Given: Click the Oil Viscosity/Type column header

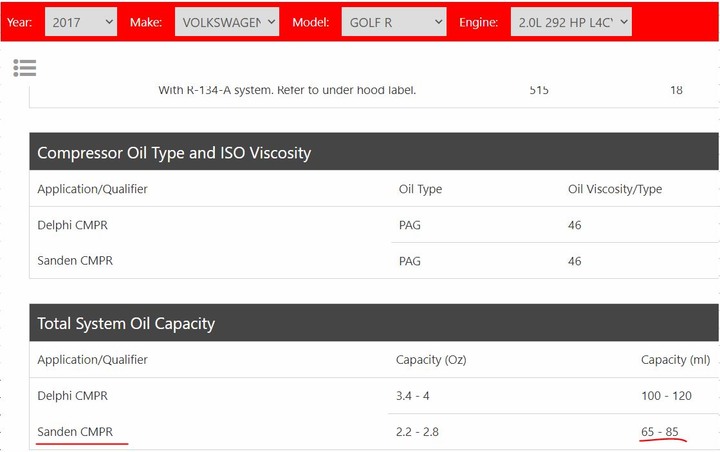Looking at the screenshot, I should [x=615, y=189].
